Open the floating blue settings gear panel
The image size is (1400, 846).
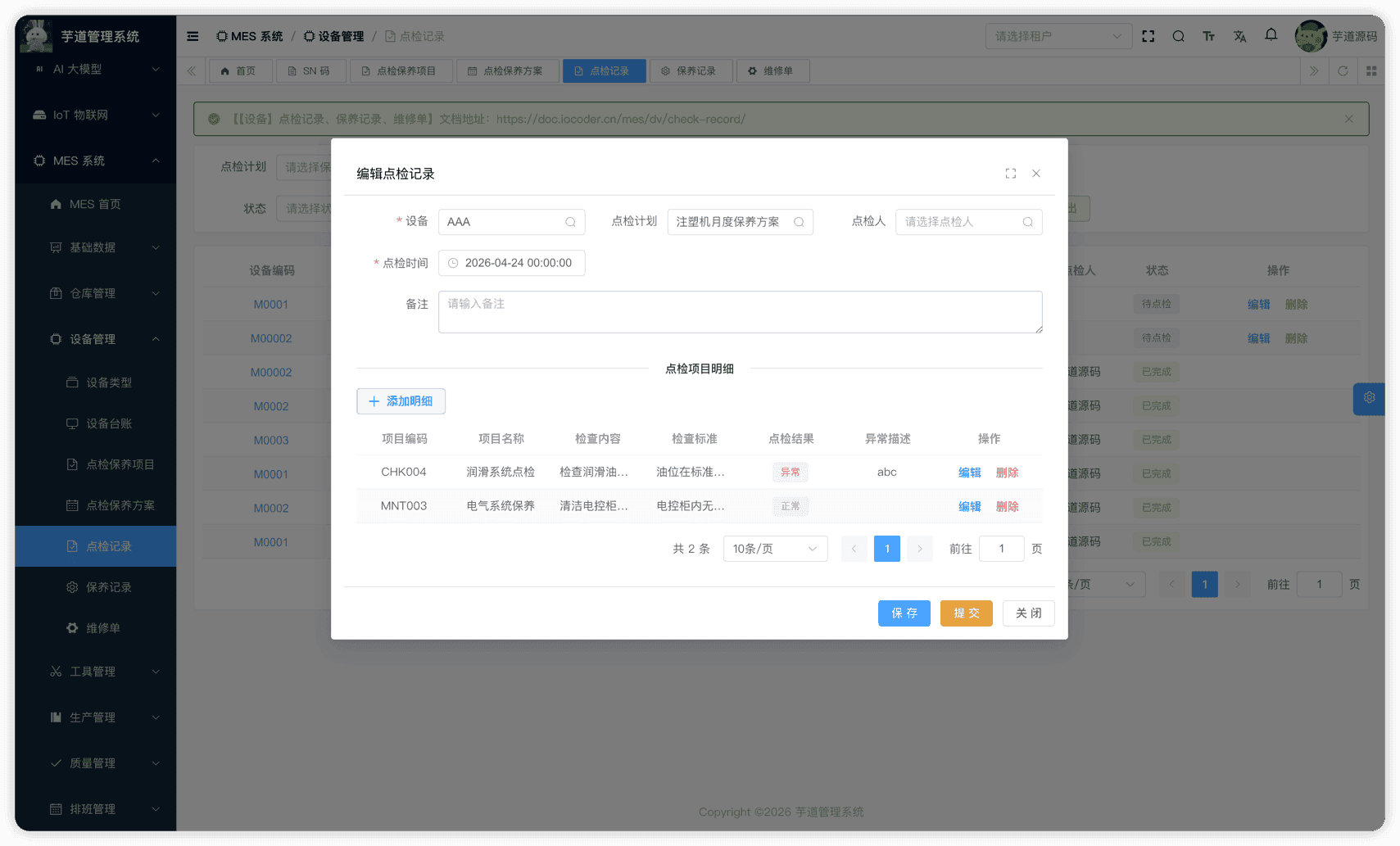1368,399
